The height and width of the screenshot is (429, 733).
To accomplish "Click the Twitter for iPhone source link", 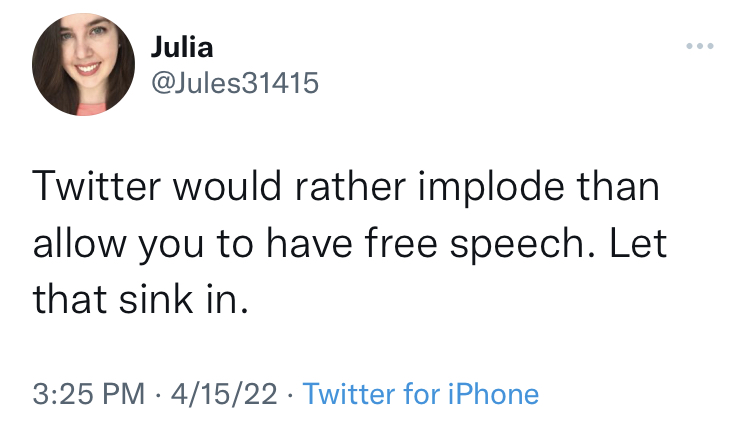I will point(421,393).
